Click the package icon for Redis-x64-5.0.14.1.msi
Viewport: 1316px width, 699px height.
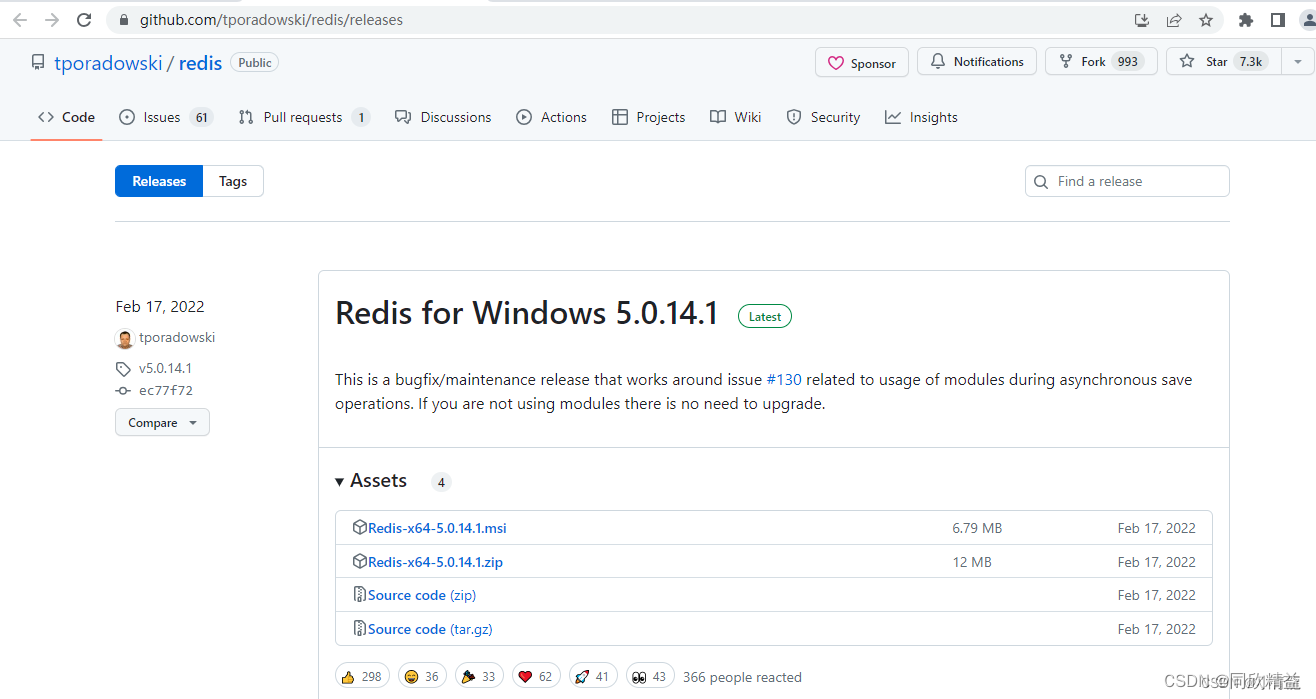(x=360, y=527)
